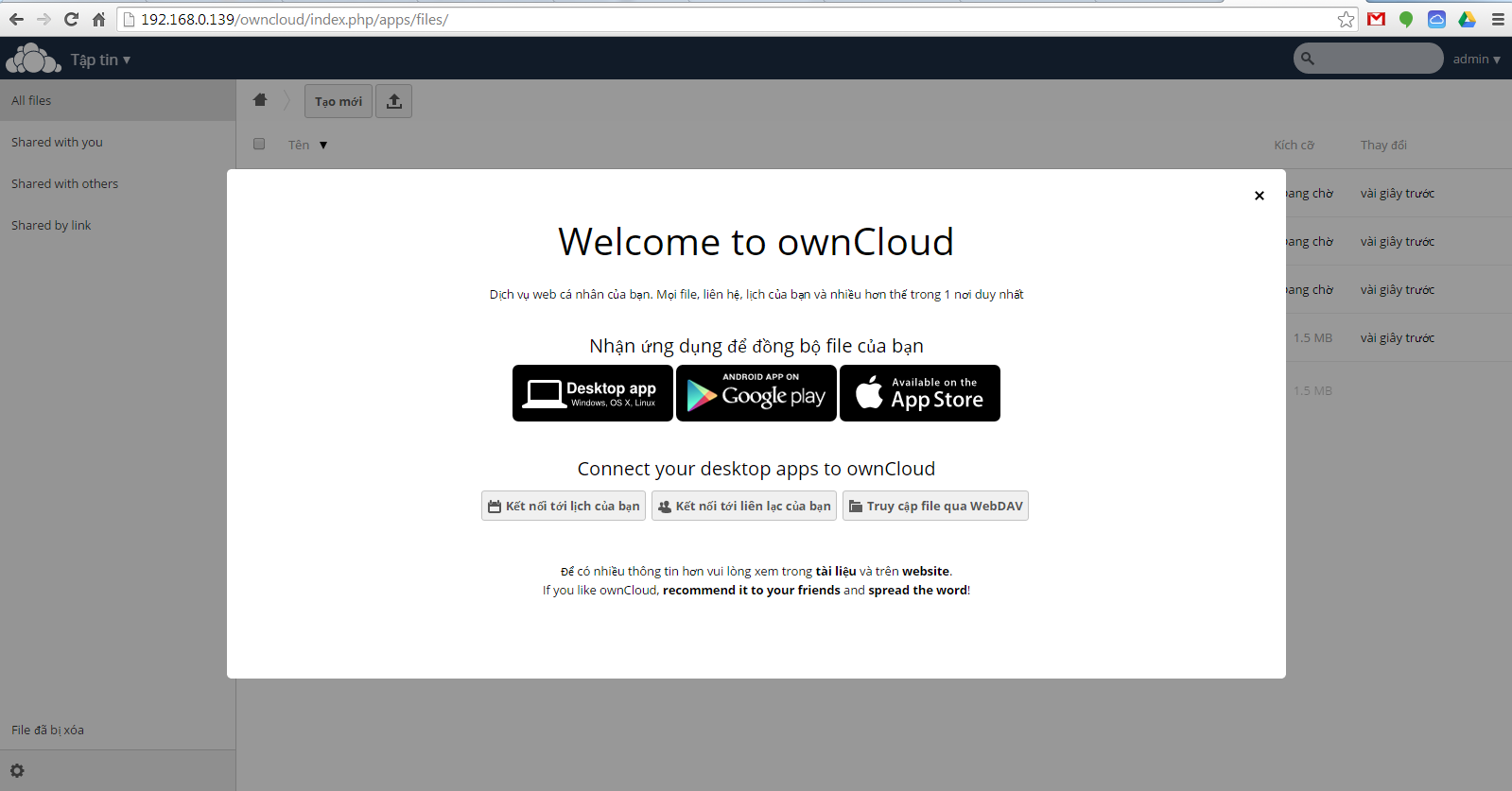Open the Google Drive extension icon
This screenshot has height=791, width=1512.
[x=1467, y=19]
